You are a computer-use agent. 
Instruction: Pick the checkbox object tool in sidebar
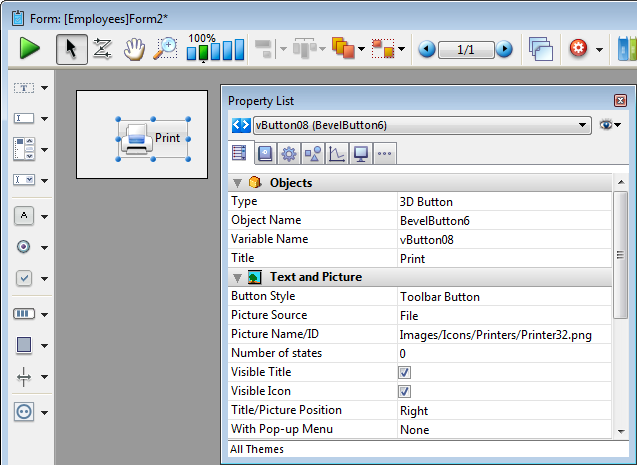click(25, 278)
